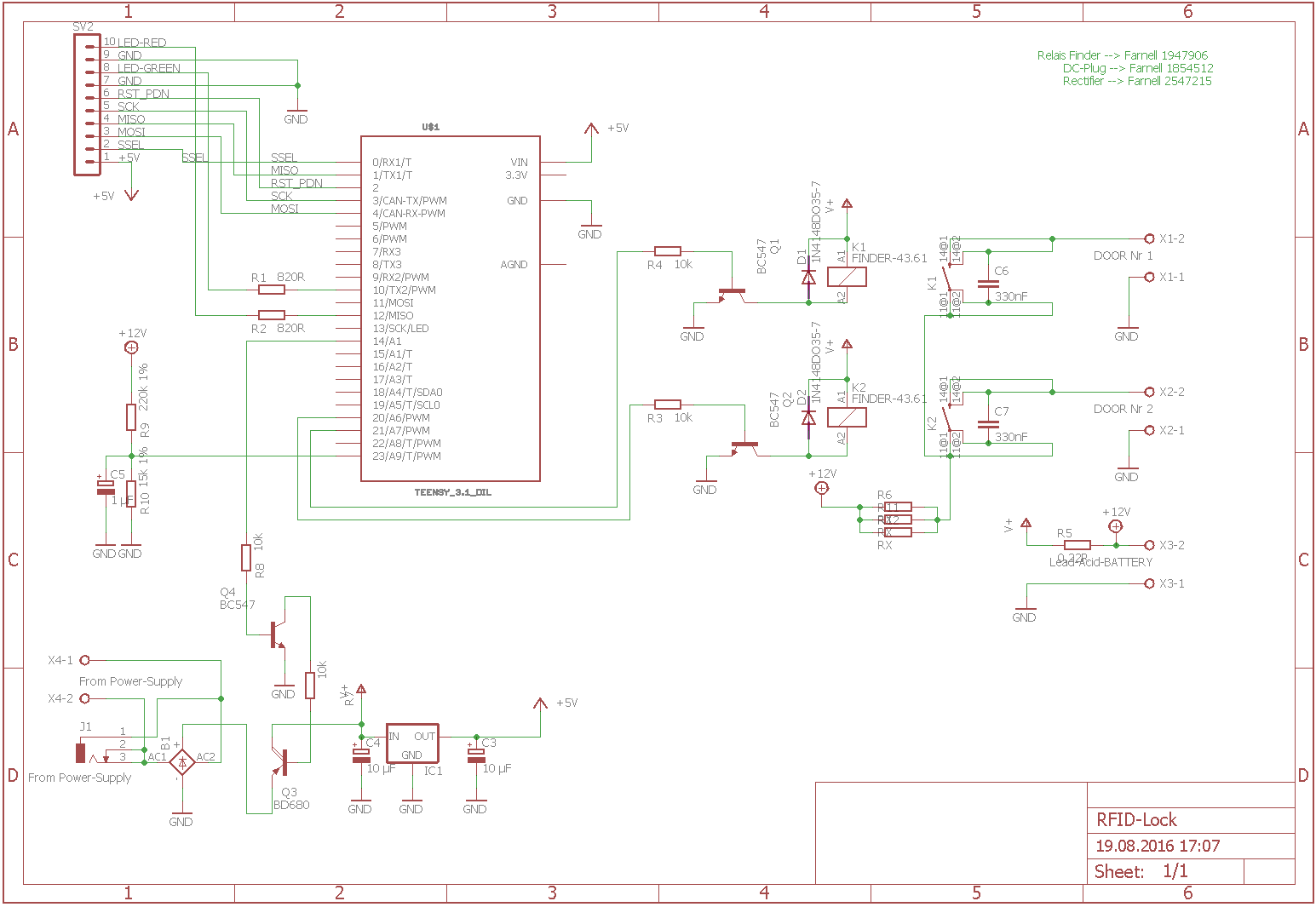1316x907 pixels.
Task: Select the 'DOOR Nr 1' label
Action: coord(1123,255)
